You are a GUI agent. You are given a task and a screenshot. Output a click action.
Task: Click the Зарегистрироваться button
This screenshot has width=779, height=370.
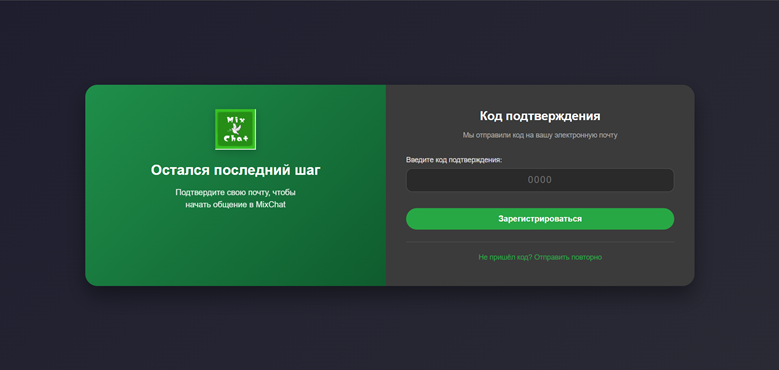[x=540, y=219]
